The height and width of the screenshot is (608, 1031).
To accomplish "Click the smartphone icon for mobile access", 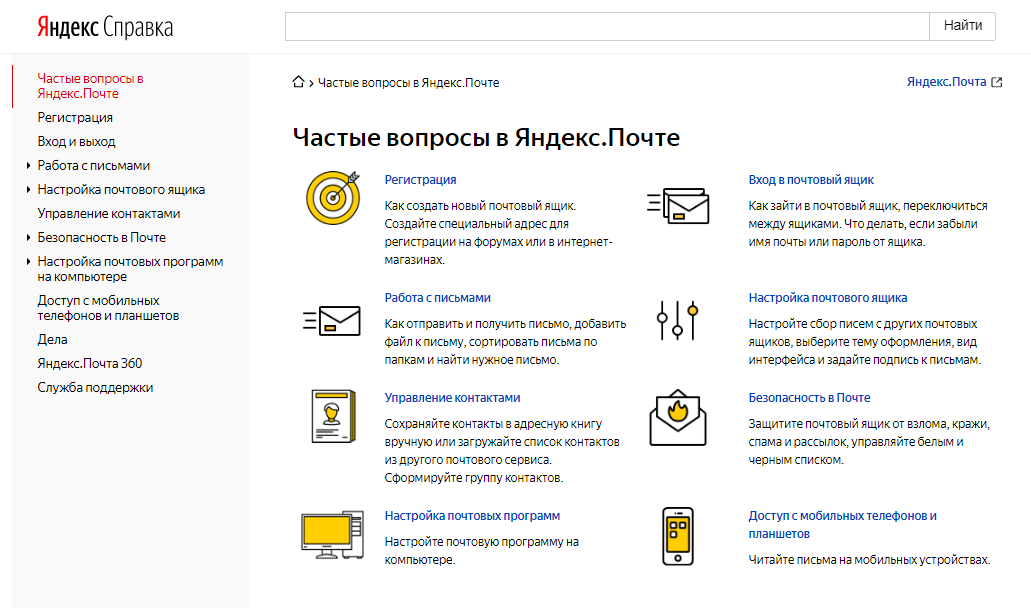I will click(677, 536).
